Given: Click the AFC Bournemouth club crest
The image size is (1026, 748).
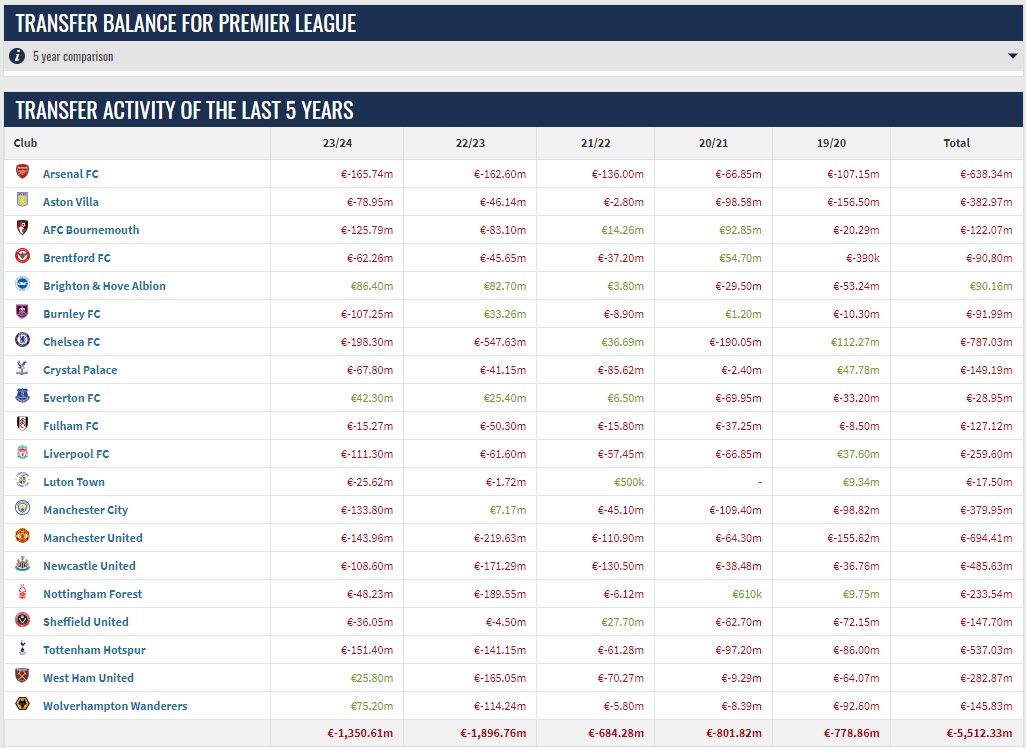Looking at the screenshot, I should point(22,228).
